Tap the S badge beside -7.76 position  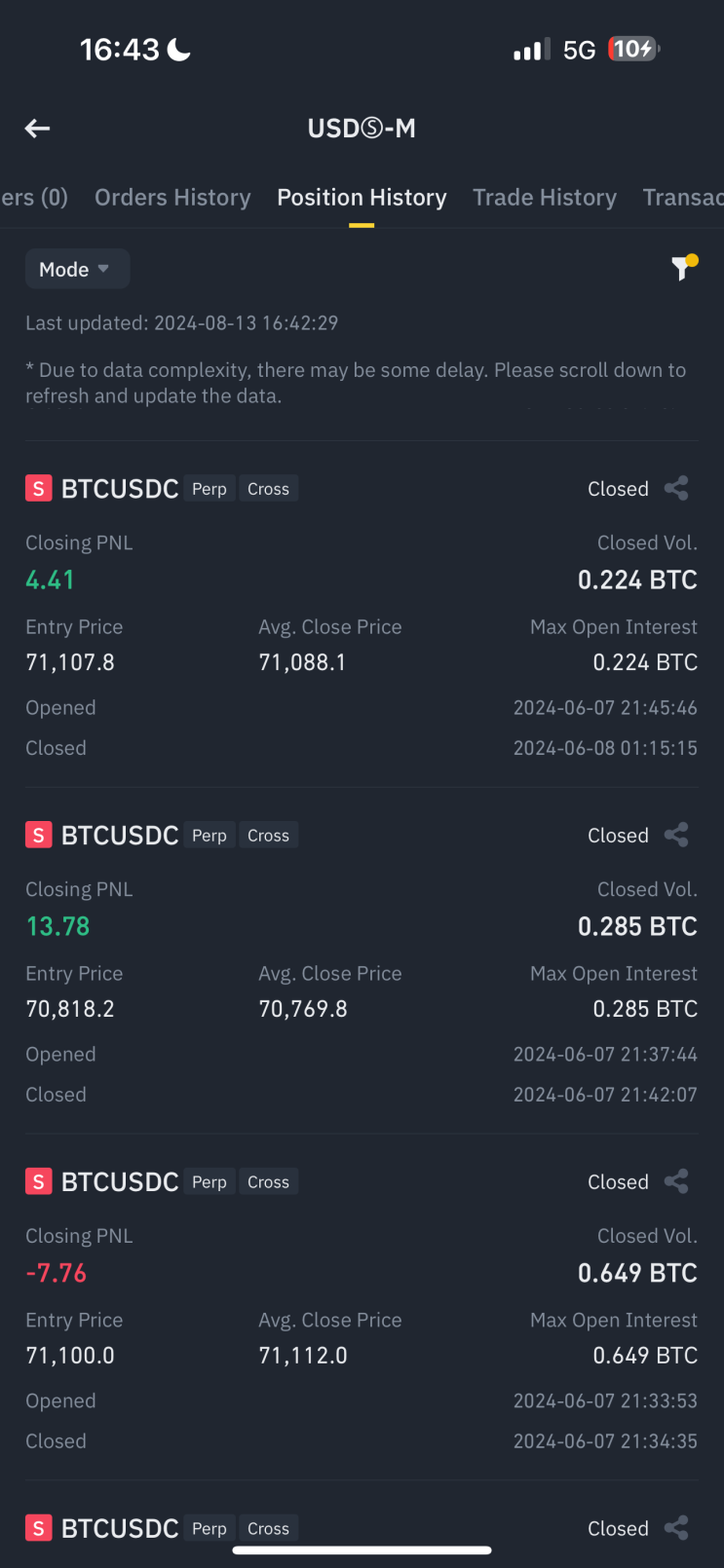[x=38, y=1182]
